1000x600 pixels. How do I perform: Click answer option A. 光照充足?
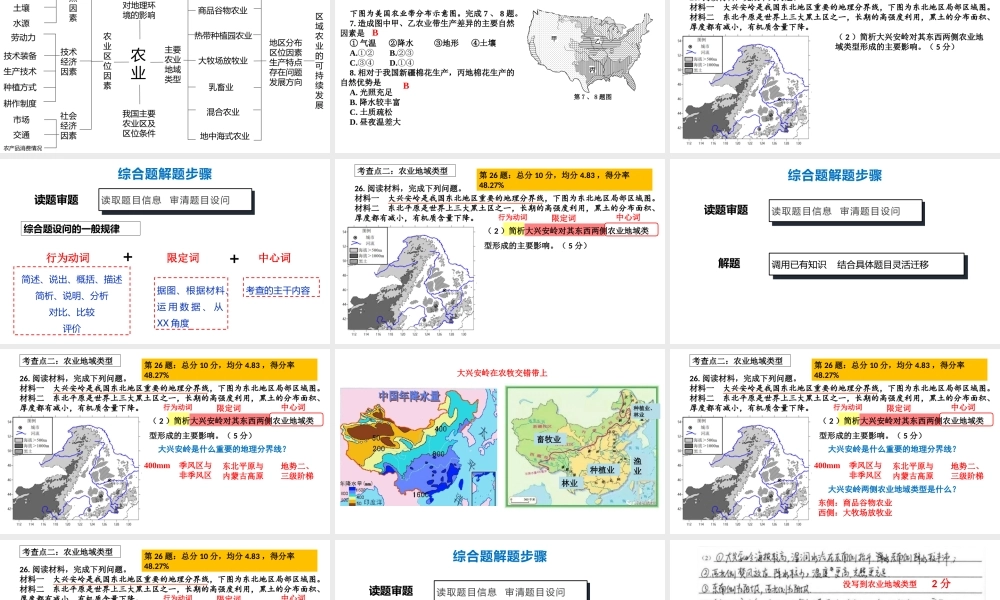pos(371,92)
